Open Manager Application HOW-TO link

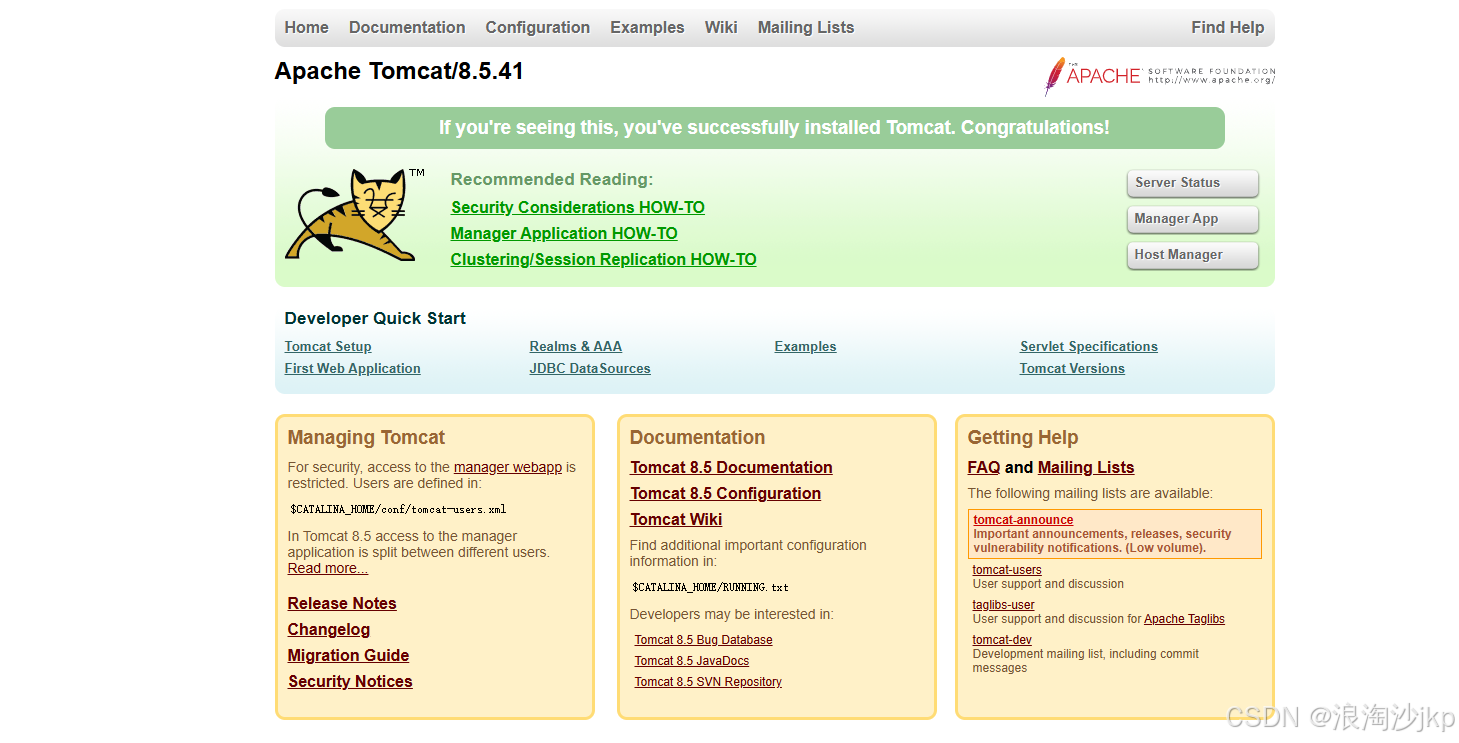pos(564,234)
